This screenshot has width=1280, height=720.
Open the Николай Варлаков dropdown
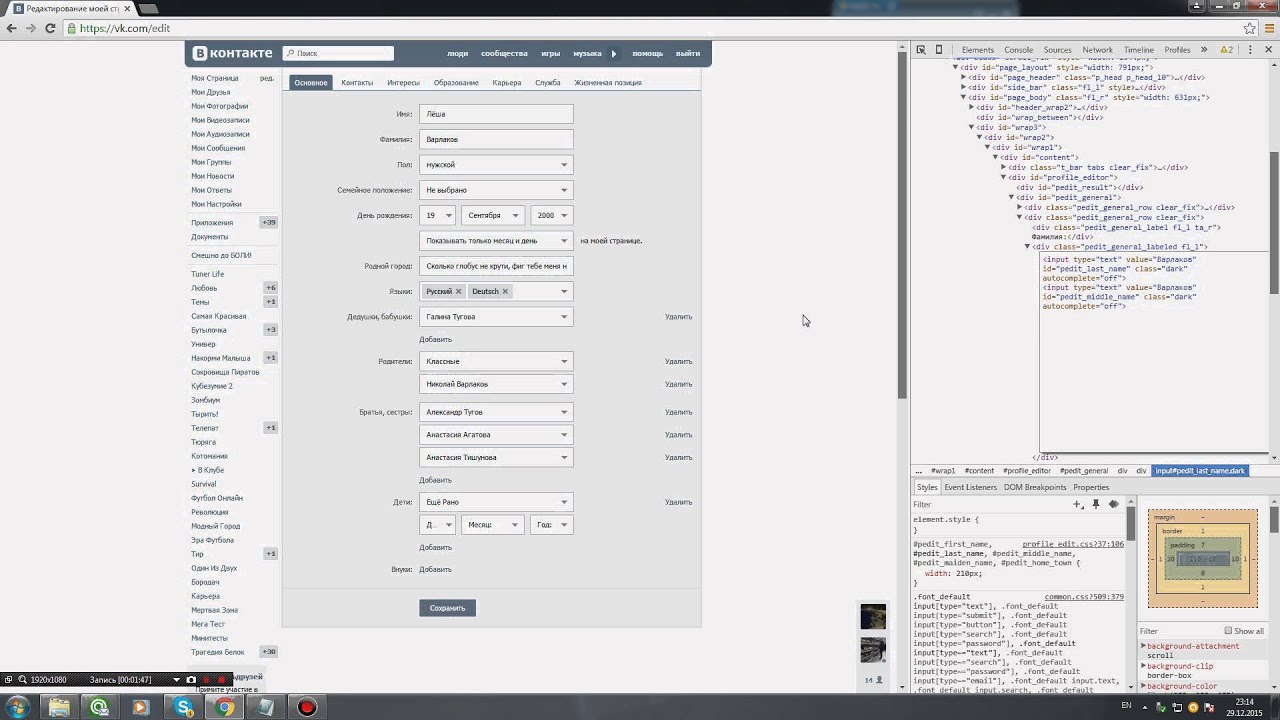[x=496, y=384]
